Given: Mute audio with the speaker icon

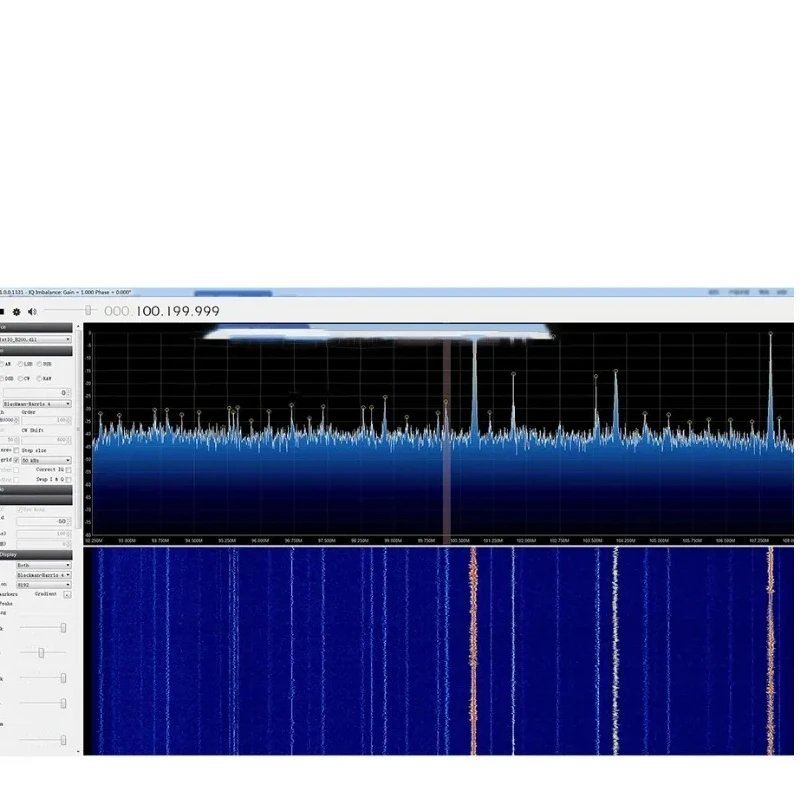Looking at the screenshot, I should [32, 312].
